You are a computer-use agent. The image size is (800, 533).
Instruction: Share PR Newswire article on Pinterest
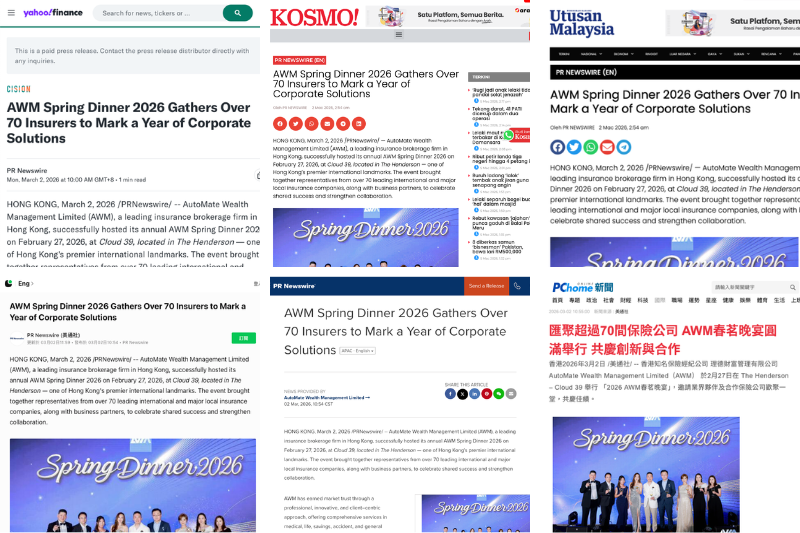click(487, 394)
